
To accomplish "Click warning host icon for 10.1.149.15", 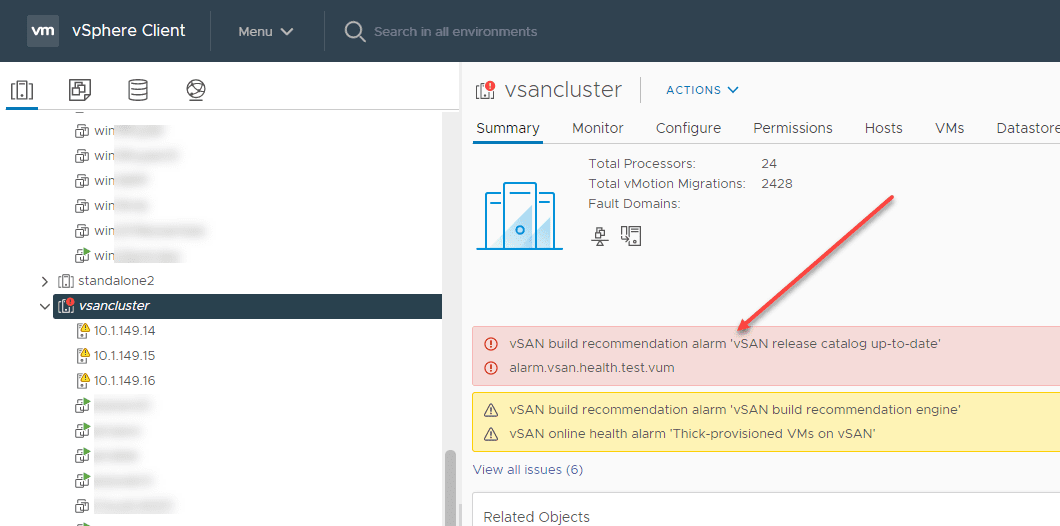I will click(x=82, y=356).
